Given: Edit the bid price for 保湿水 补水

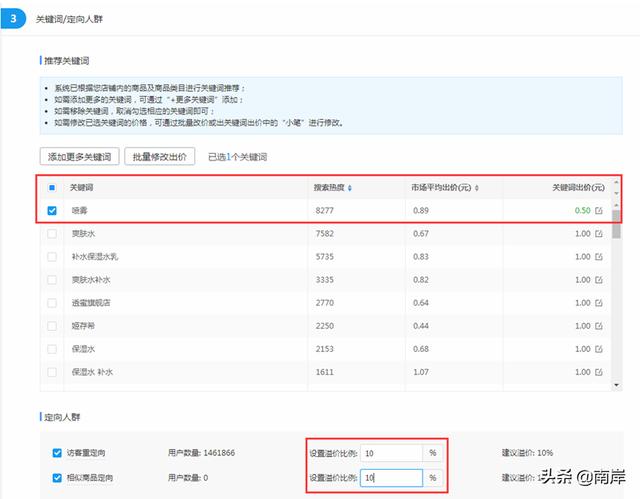Looking at the screenshot, I should click(598, 372).
